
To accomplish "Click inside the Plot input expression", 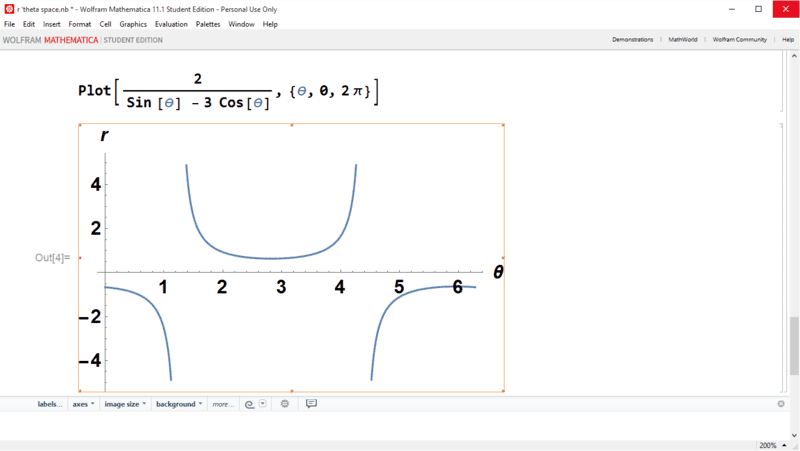I will coord(225,92).
